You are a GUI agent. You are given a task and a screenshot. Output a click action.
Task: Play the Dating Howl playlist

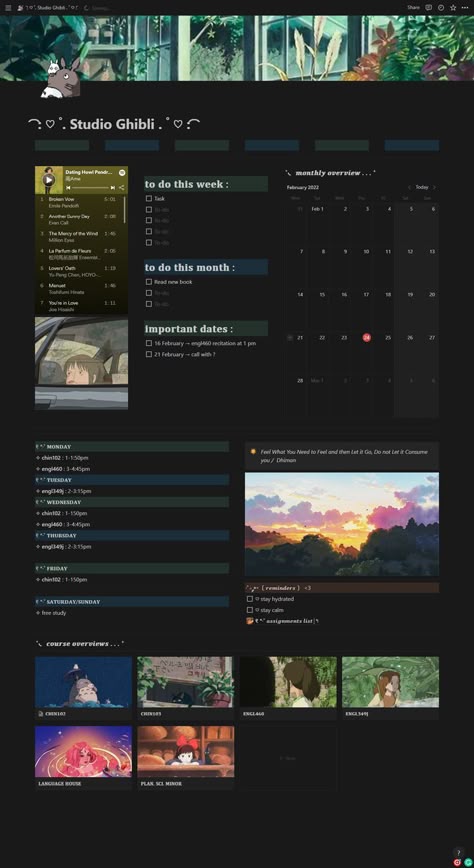click(49, 180)
